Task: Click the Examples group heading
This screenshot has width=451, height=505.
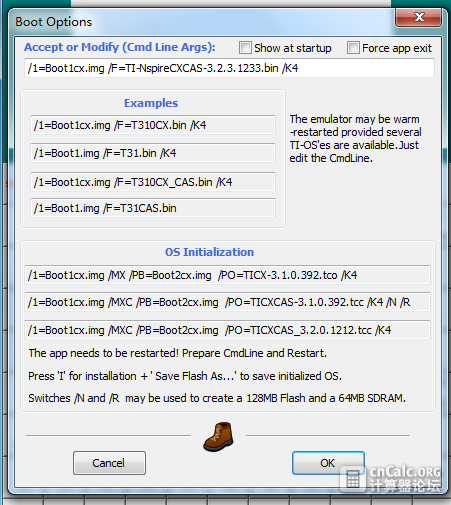Action: click(x=151, y=103)
